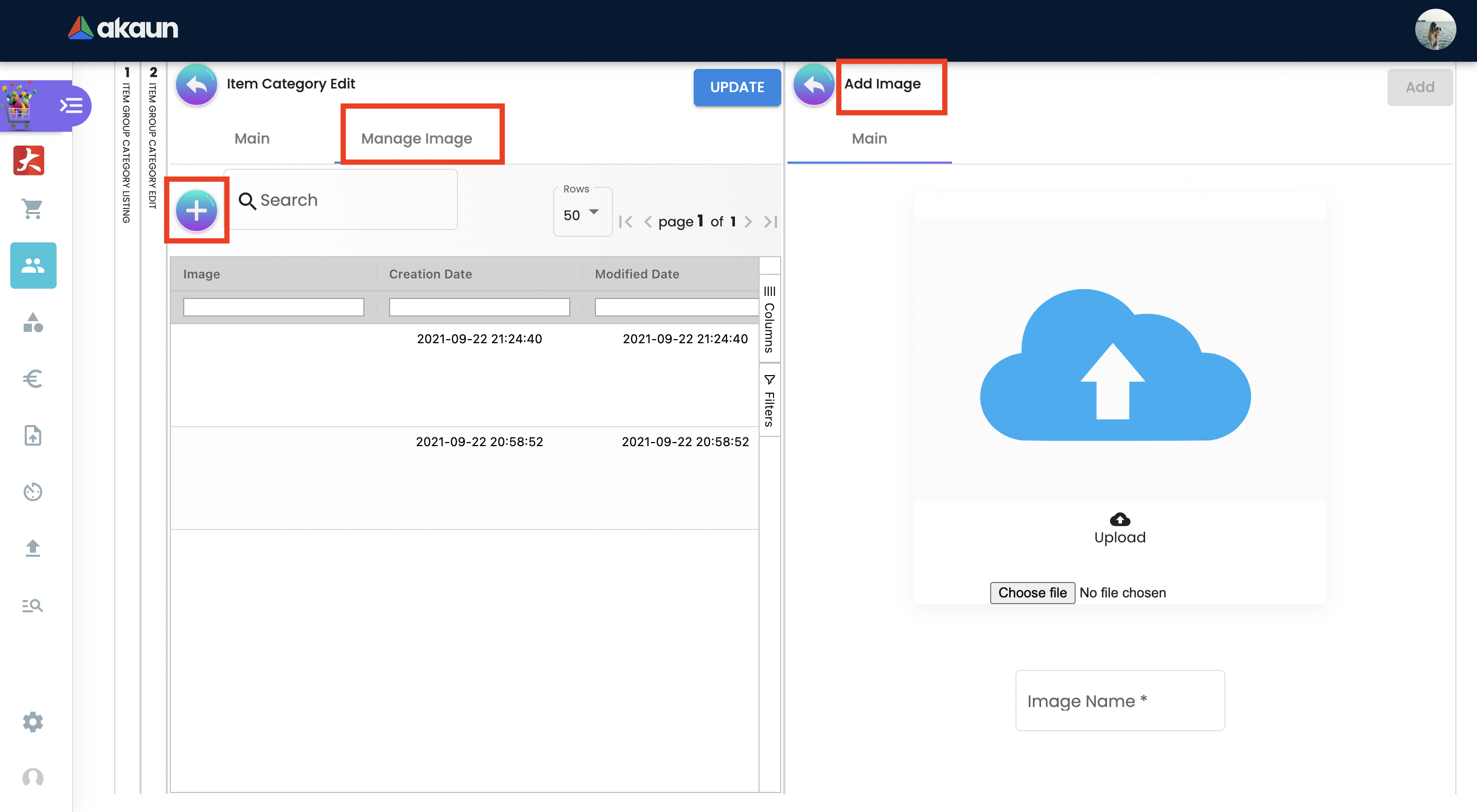Expand the Filters side panel
Viewport: 1477px width, 812px height.
769,400
